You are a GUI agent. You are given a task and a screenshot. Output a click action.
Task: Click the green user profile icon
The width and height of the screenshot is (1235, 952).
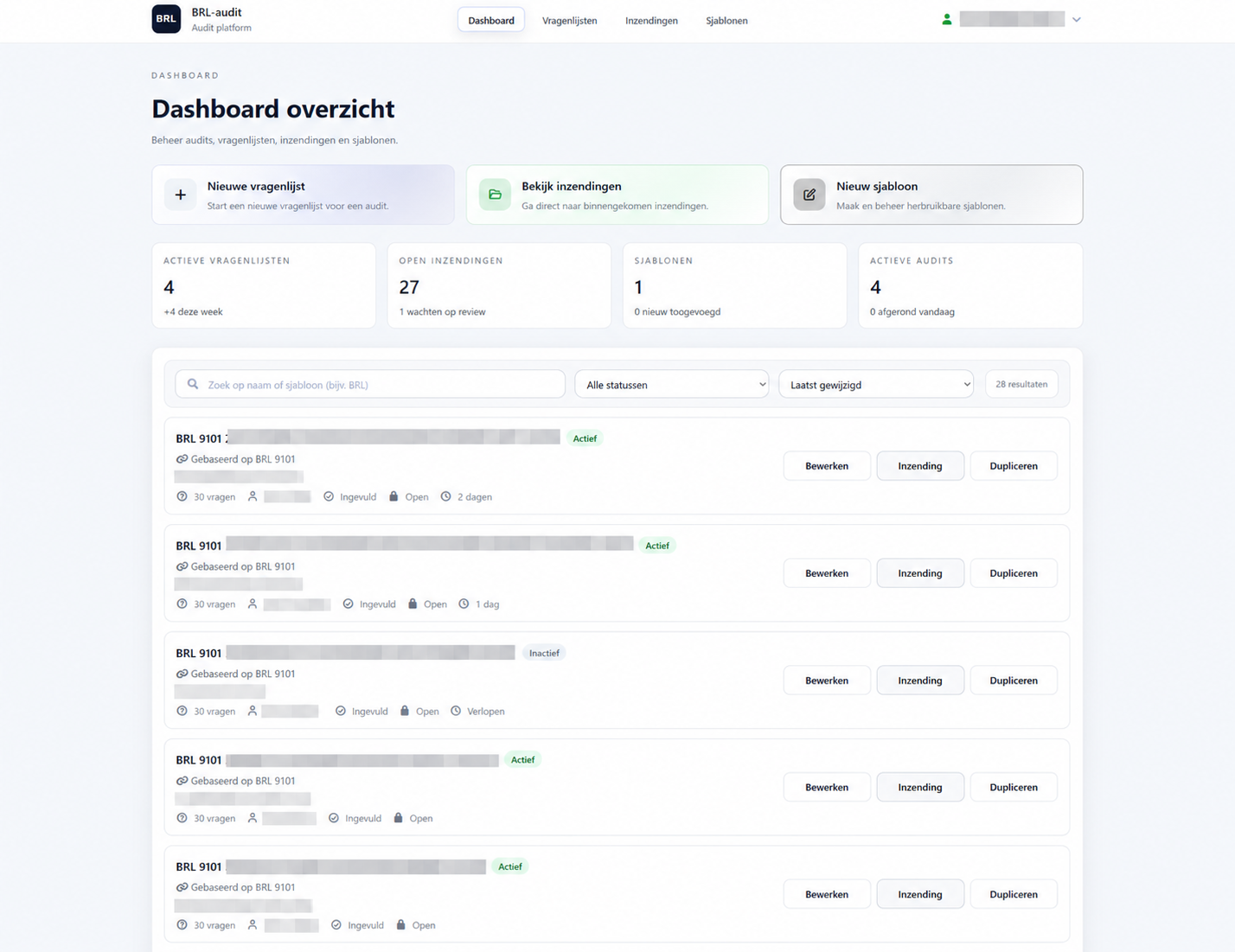[x=947, y=19]
